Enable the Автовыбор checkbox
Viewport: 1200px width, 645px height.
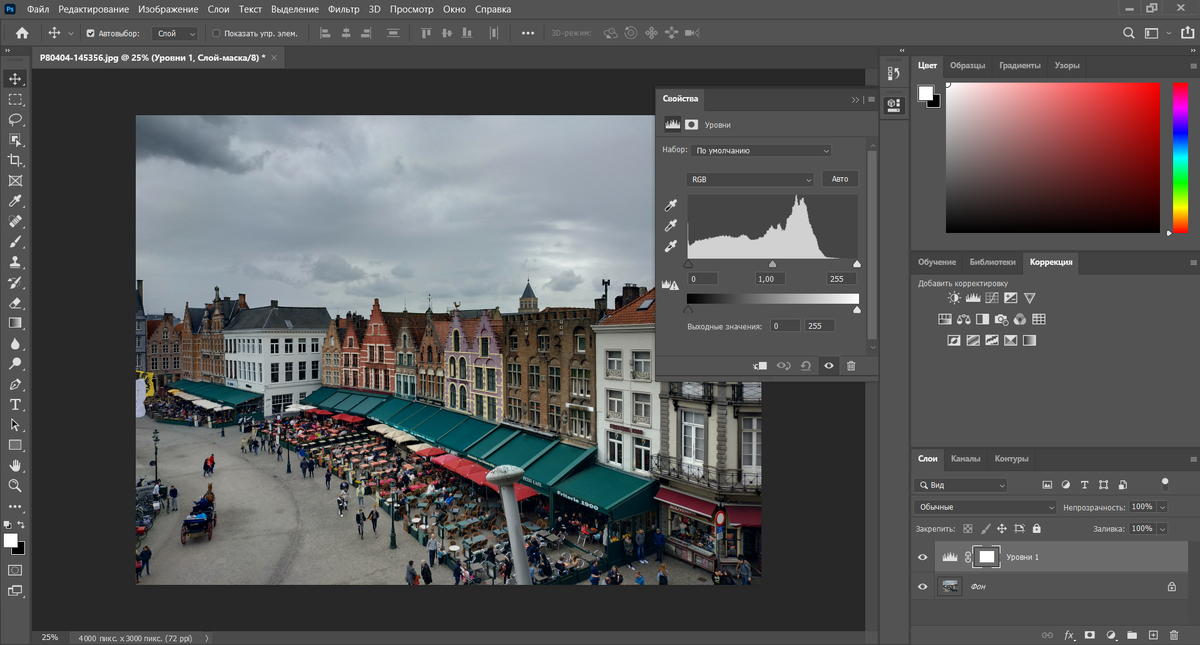coord(91,33)
